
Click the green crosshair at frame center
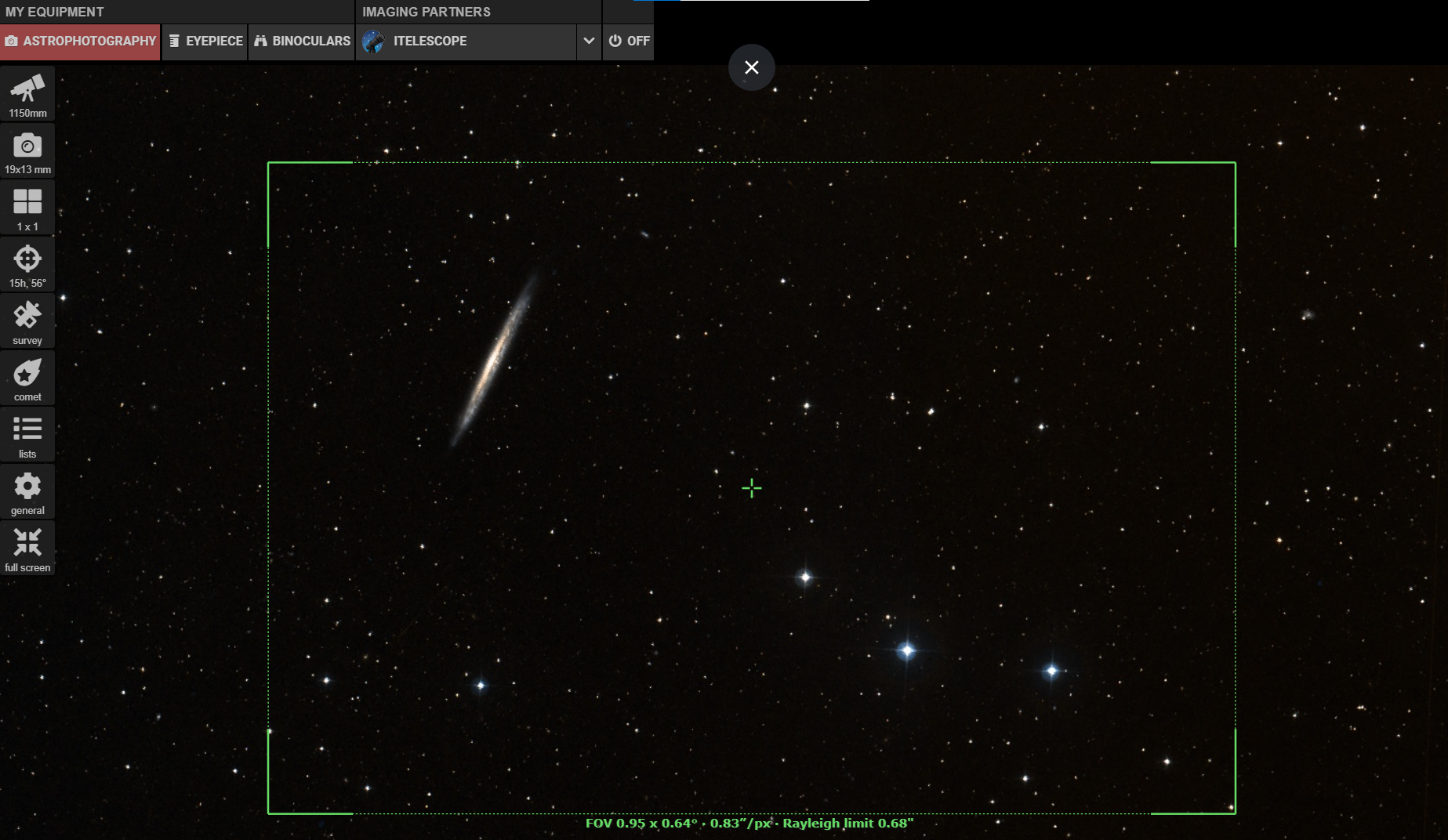(x=752, y=488)
